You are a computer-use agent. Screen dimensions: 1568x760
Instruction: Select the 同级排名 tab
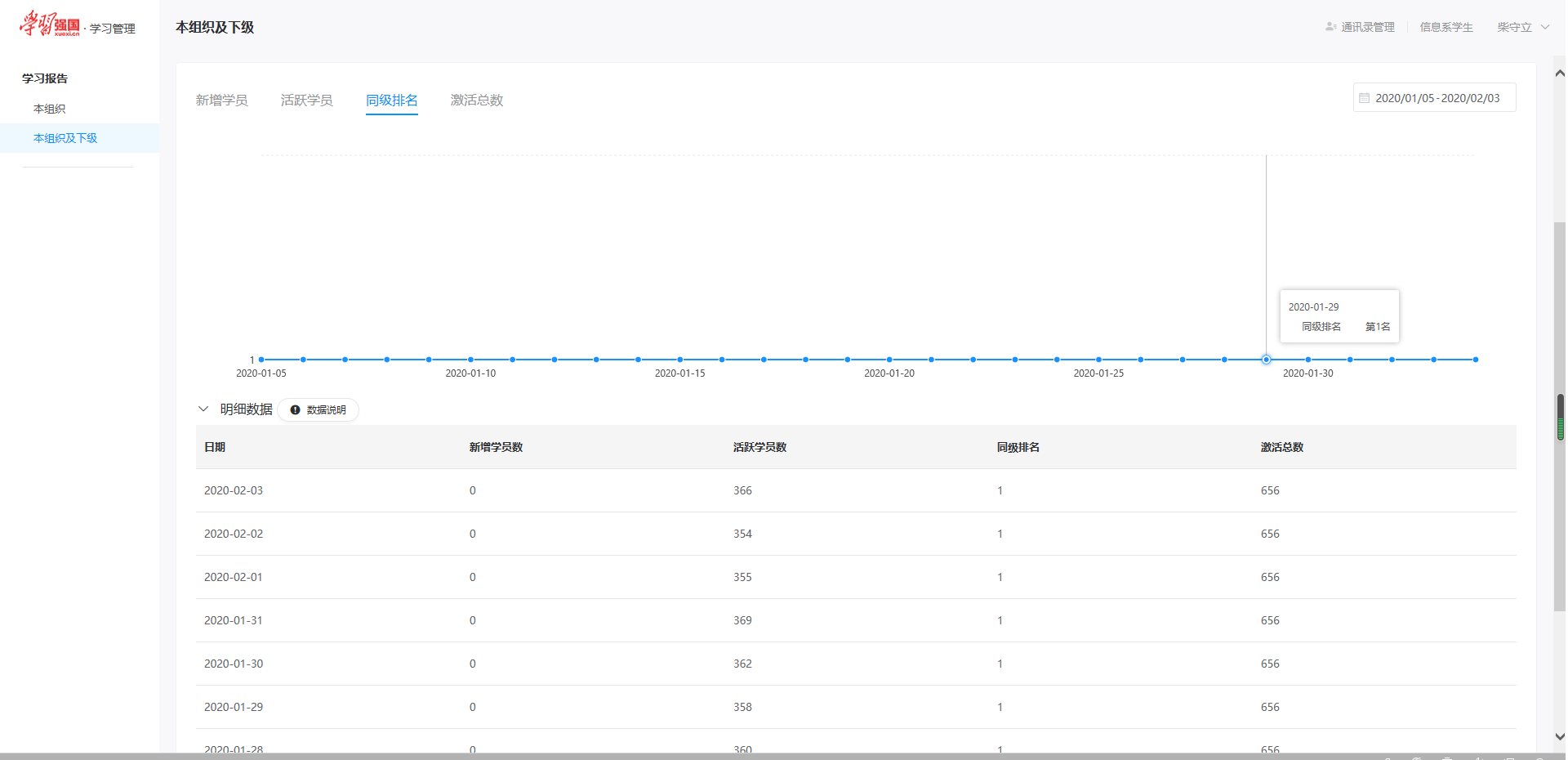[391, 101]
